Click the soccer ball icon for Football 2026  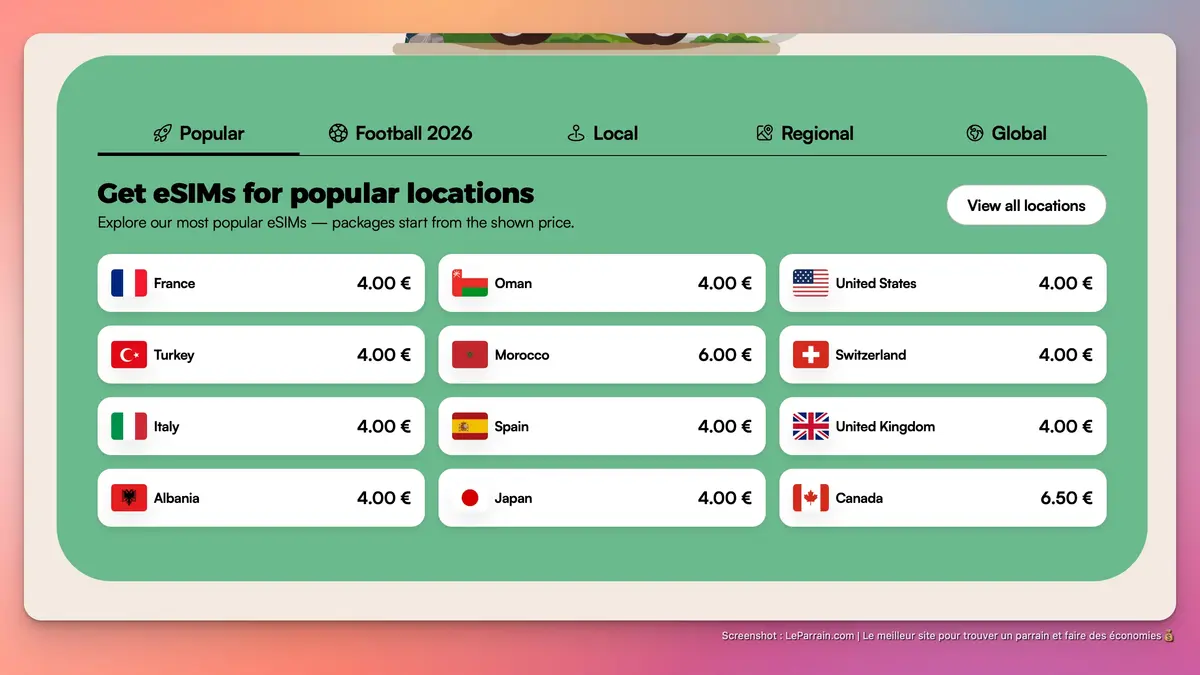pos(338,133)
